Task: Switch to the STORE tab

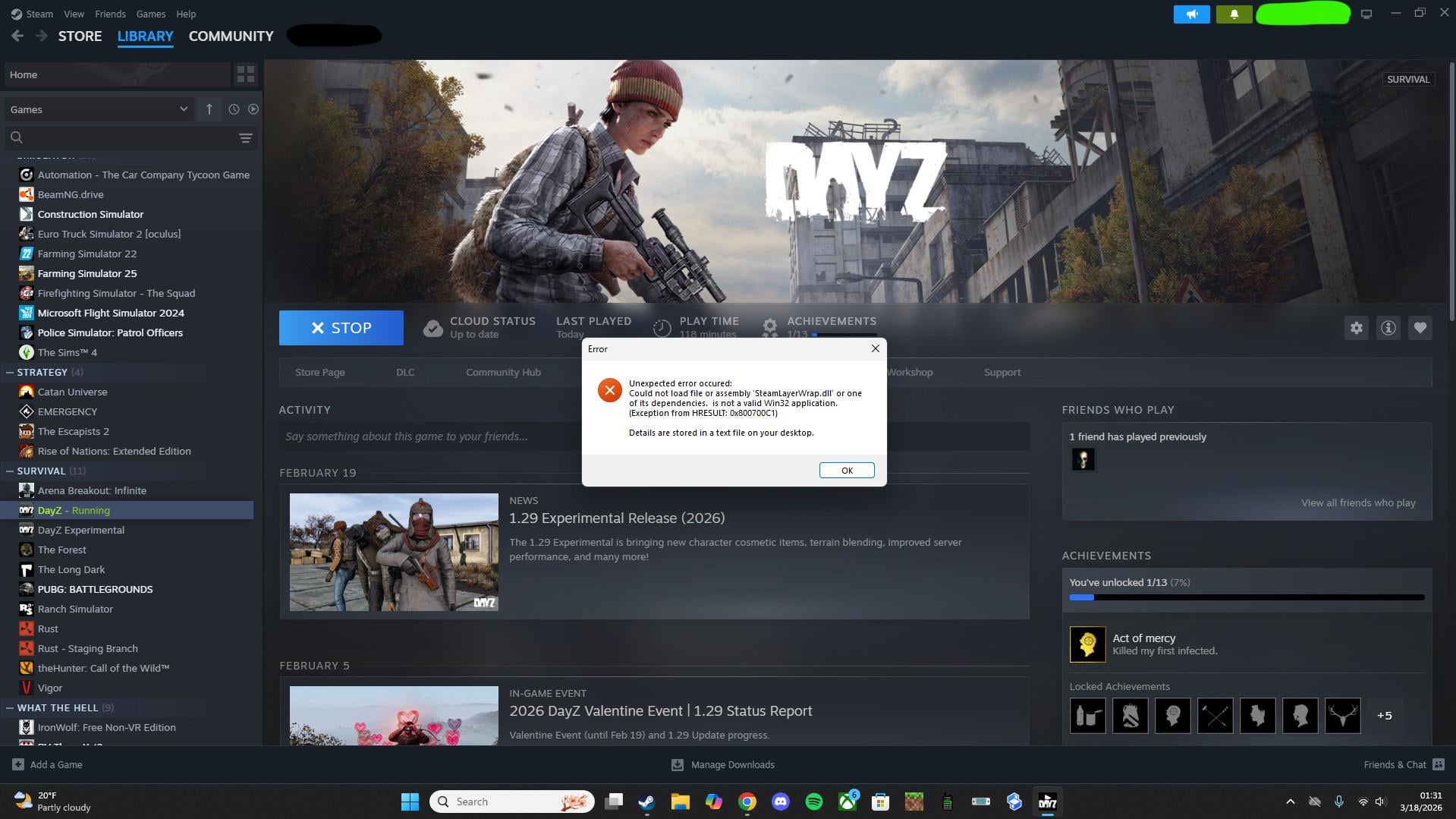Action: pos(80,36)
